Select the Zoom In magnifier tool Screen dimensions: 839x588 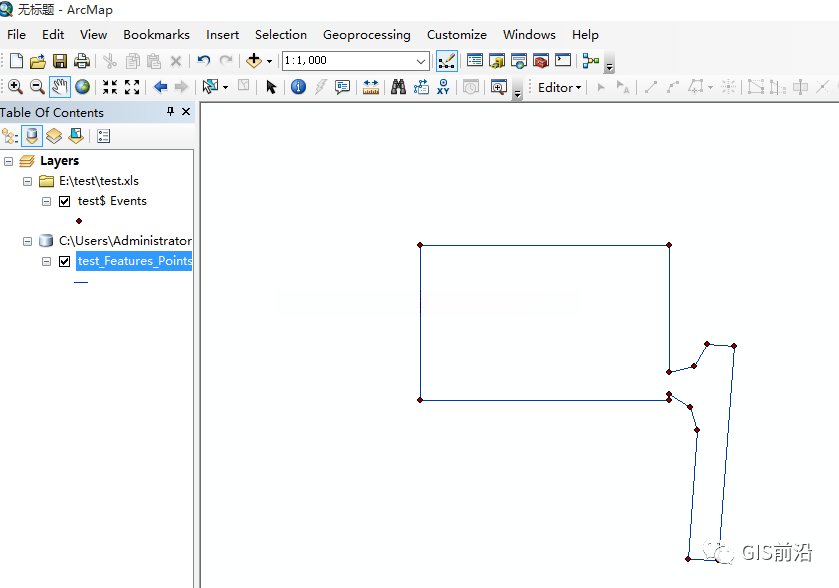coord(15,87)
